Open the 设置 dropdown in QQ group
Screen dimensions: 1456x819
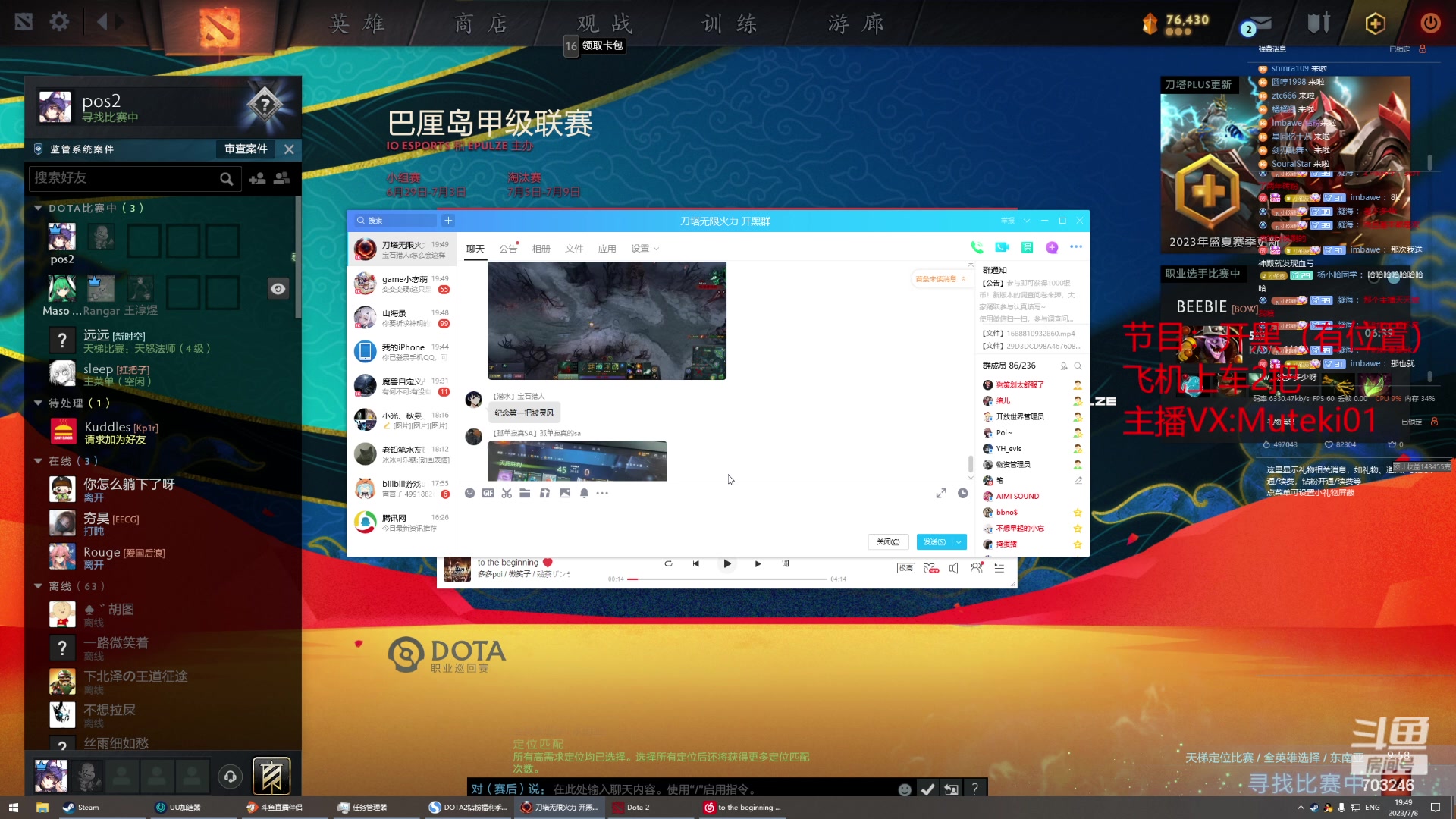645,249
